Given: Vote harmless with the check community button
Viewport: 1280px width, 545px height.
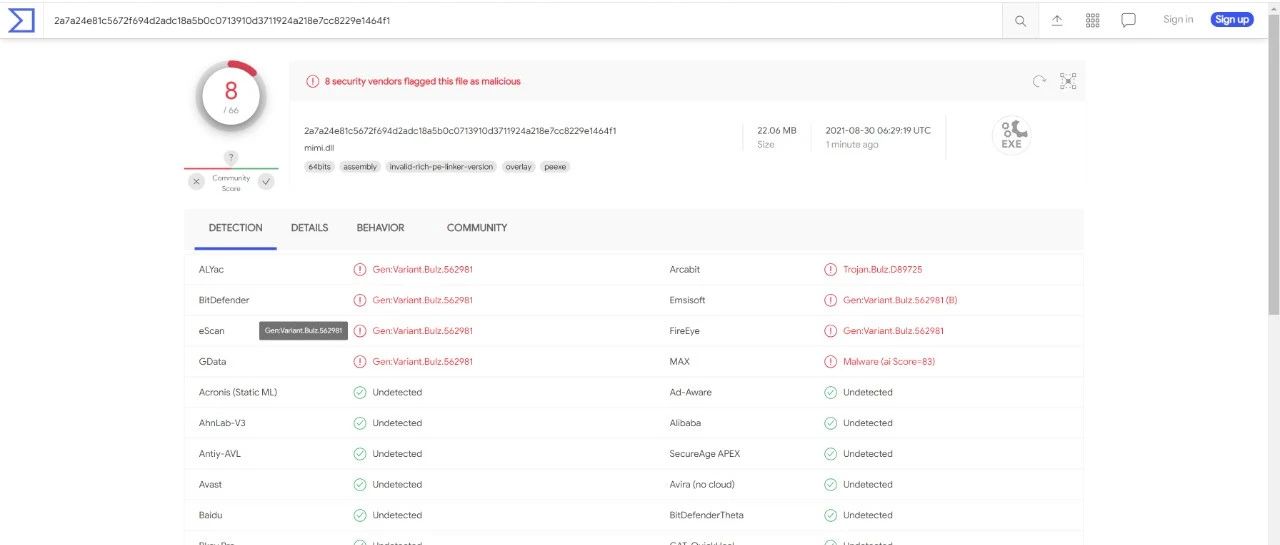Looking at the screenshot, I should coord(266,181).
